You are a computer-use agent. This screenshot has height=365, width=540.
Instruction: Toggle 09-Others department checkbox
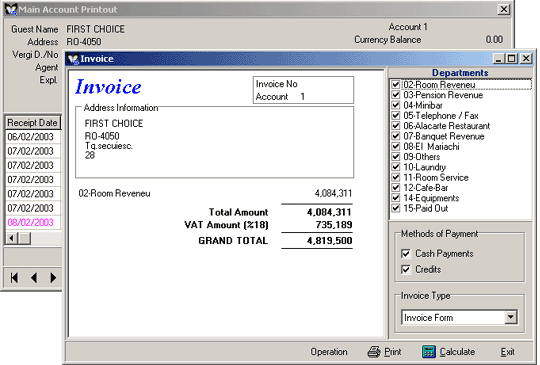tap(396, 157)
